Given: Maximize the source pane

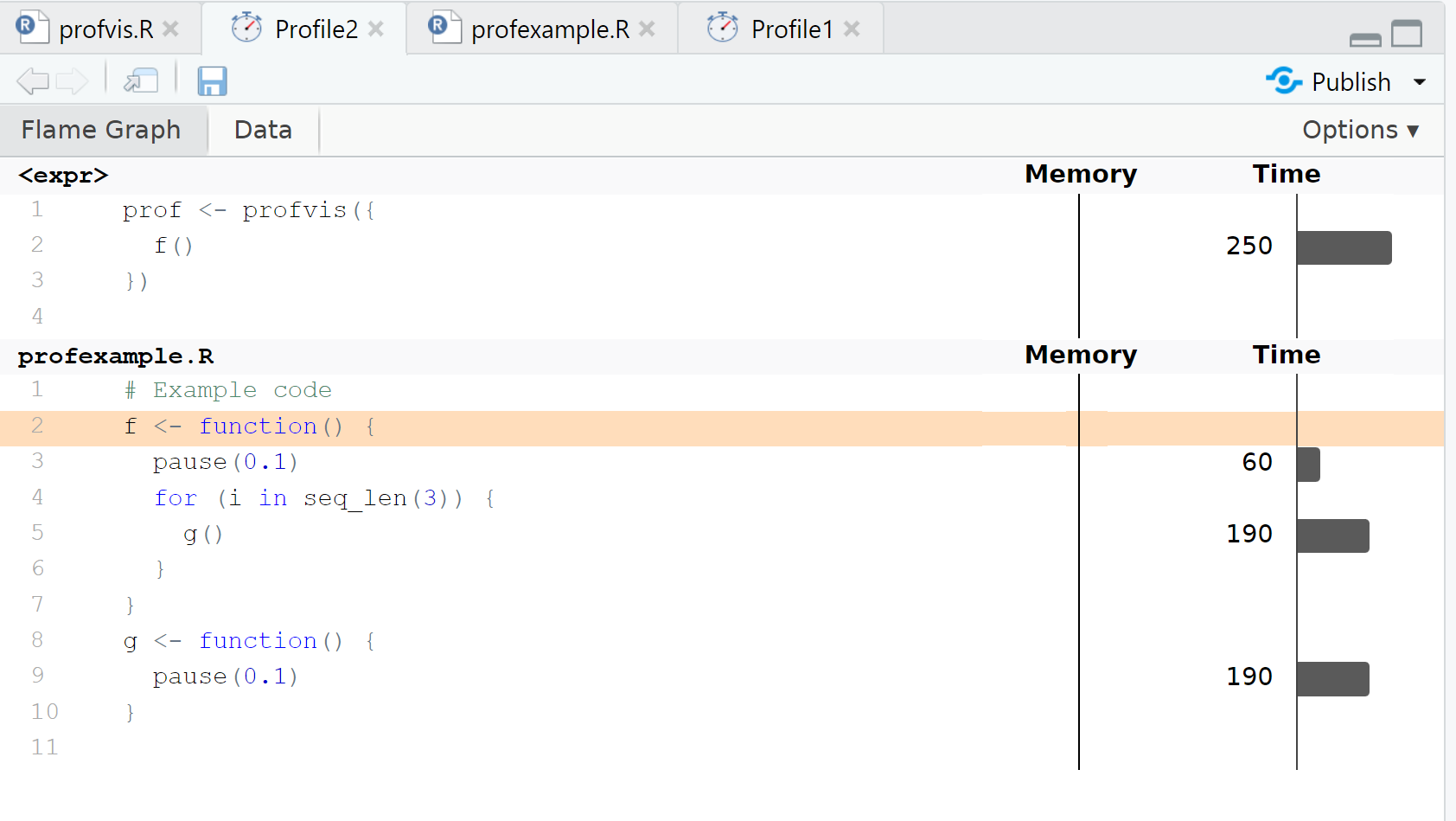Looking at the screenshot, I should [1407, 34].
